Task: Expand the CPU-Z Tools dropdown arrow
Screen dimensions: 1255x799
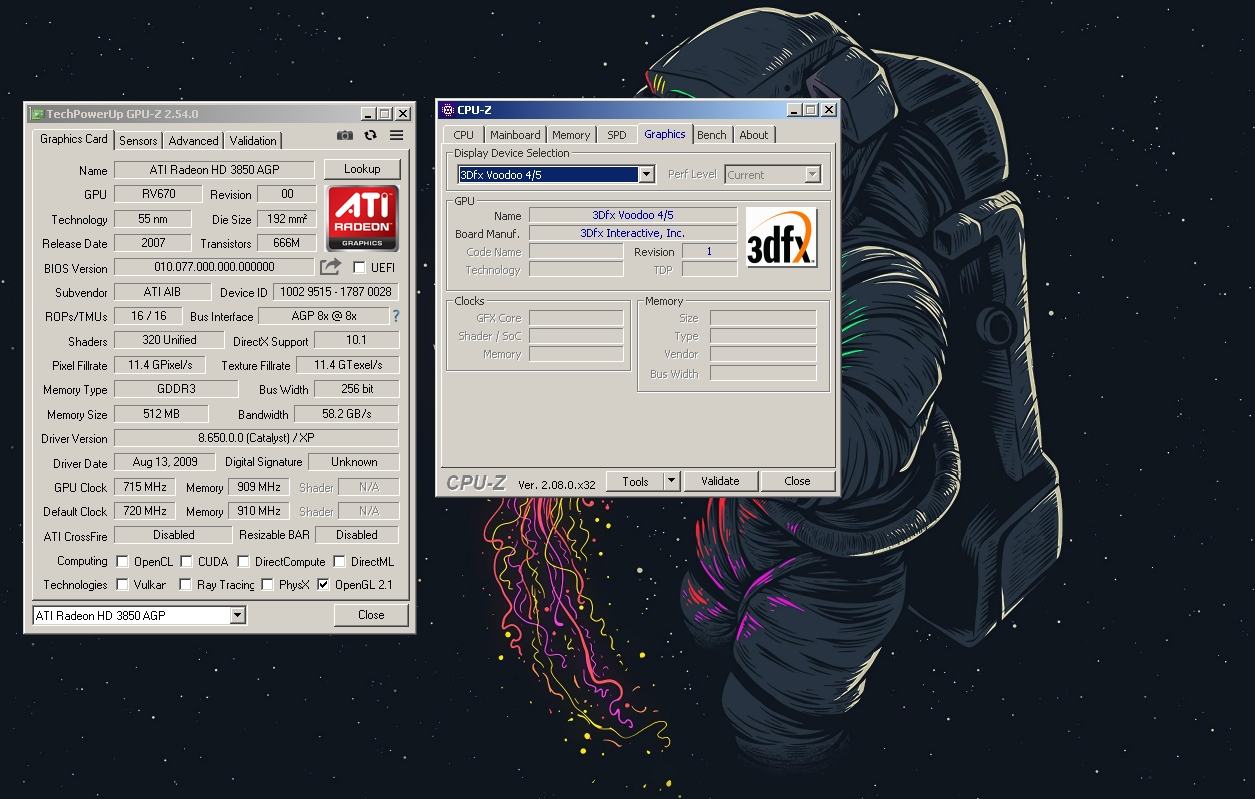Action: pyautogui.click(x=671, y=481)
